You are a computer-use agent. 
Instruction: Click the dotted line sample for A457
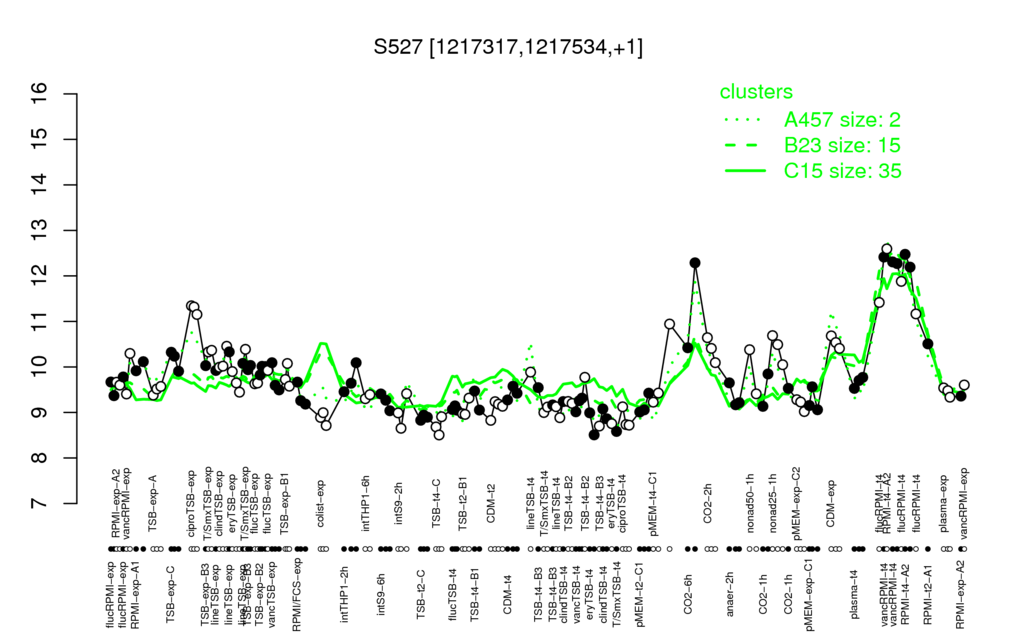[x=744, y=120]
